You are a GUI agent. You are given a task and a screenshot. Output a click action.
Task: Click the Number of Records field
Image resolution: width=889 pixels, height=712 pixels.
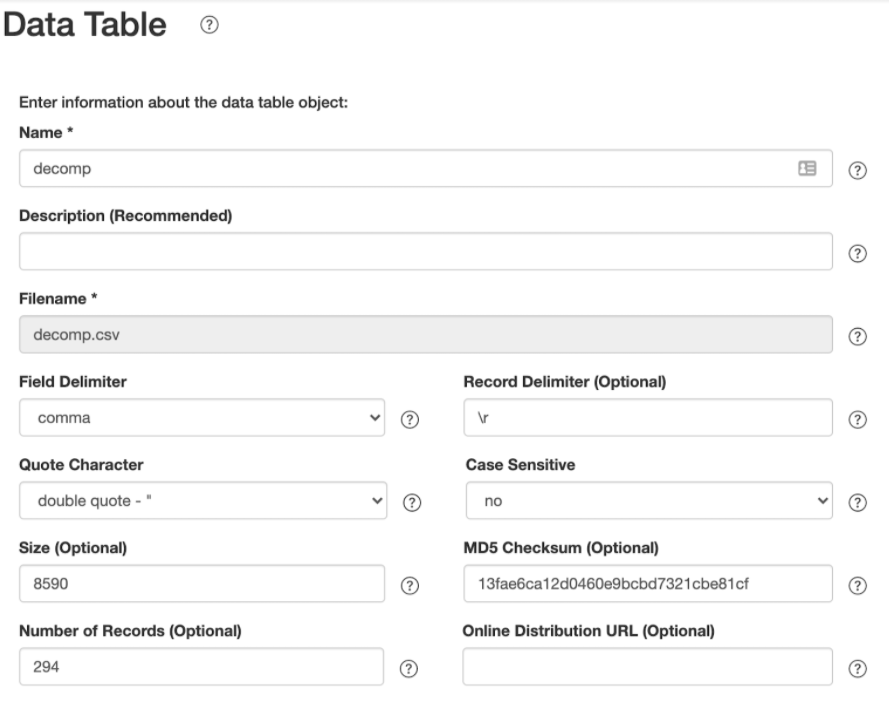click(201, 667)
